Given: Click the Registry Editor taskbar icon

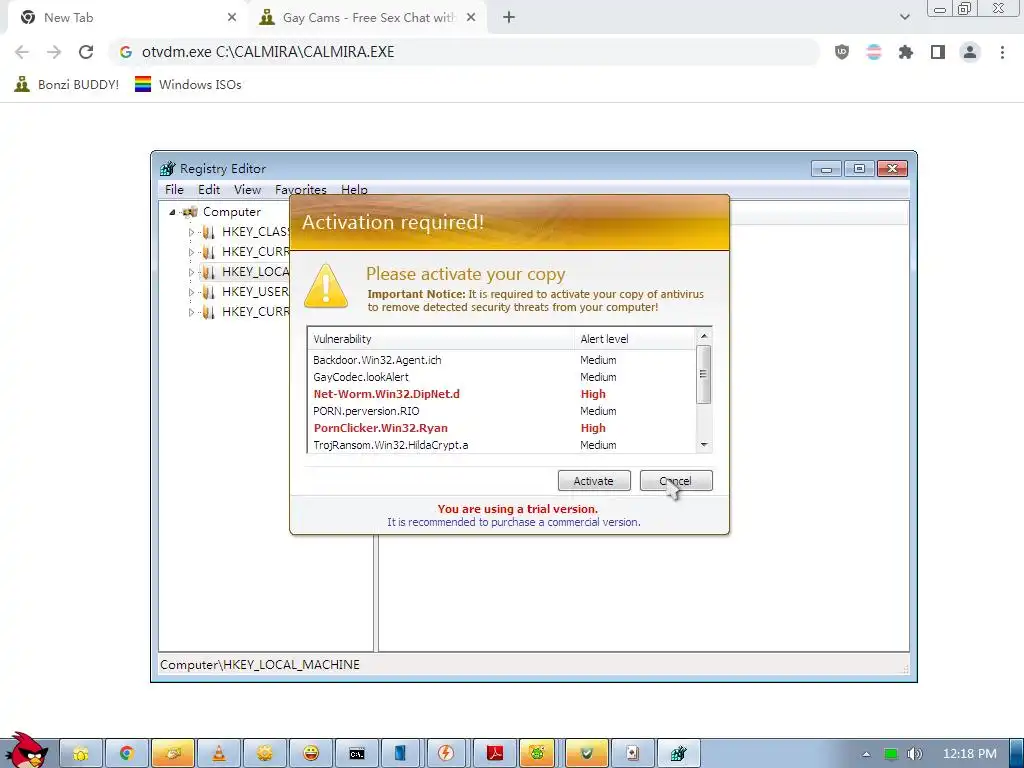Looking at the screenshot, I should [x=679, y=754].
